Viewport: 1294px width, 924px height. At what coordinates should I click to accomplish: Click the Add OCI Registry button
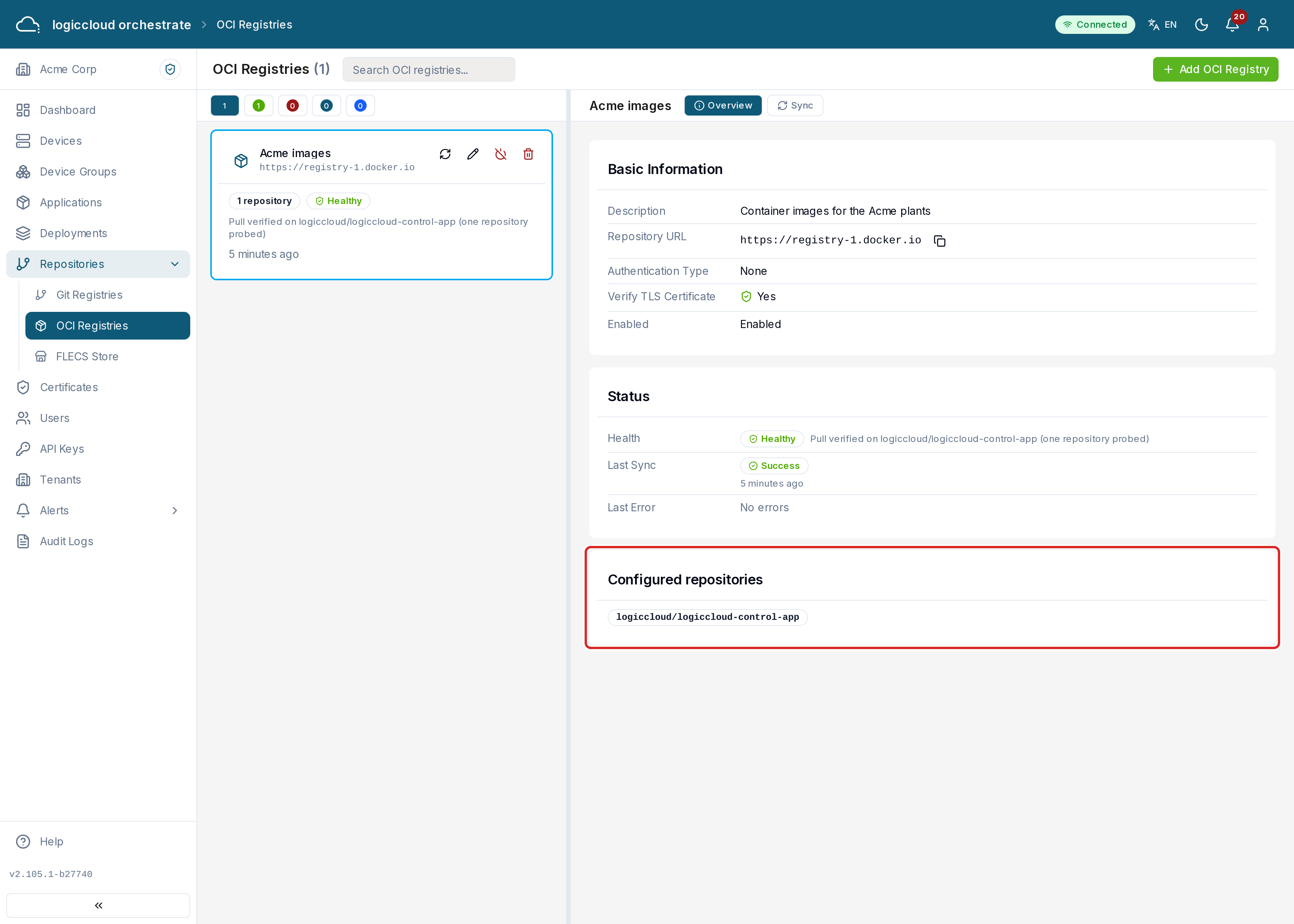pos(1215,69)
